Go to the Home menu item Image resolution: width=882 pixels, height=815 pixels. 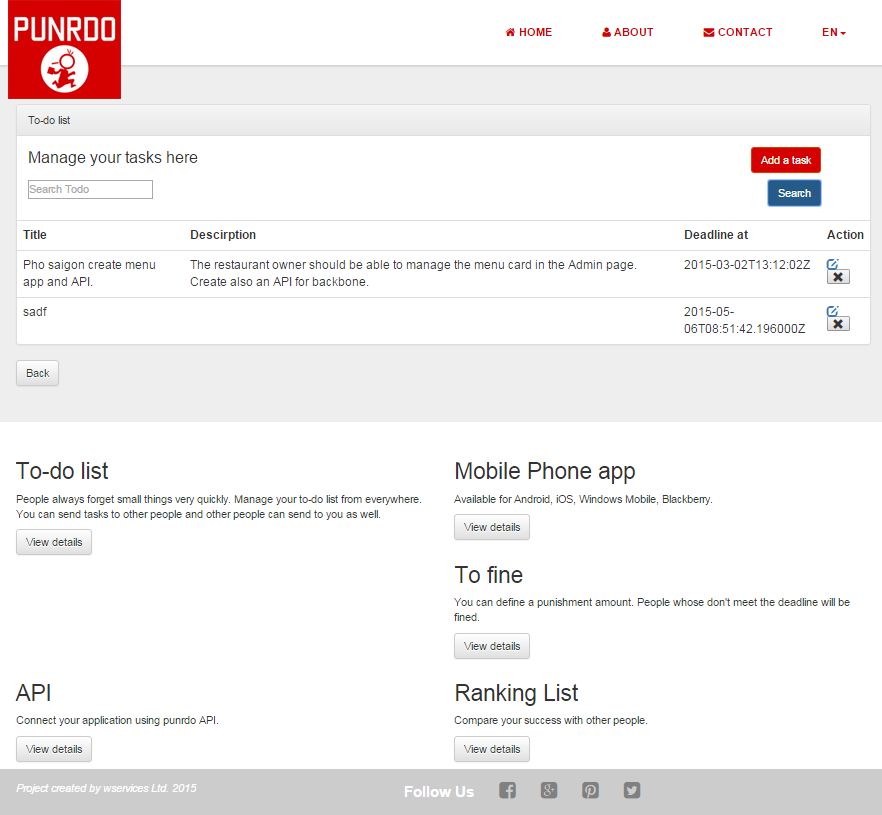[529, 32]
